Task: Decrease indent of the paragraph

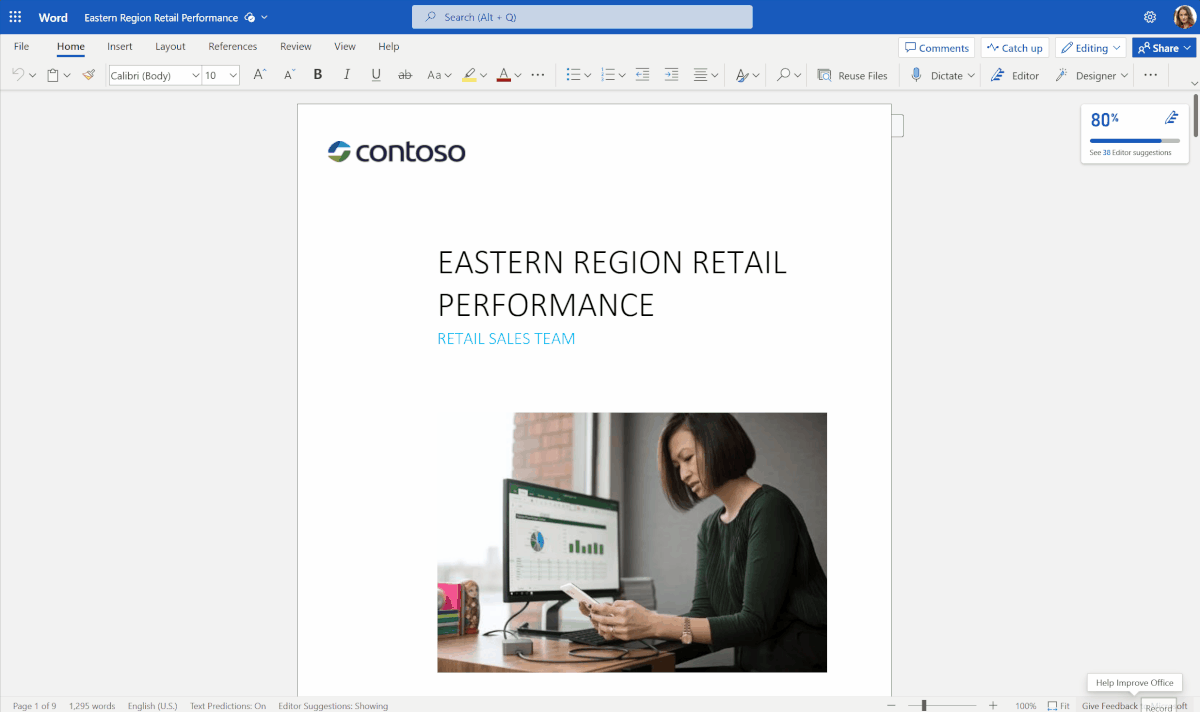Action: click(642, 75)
